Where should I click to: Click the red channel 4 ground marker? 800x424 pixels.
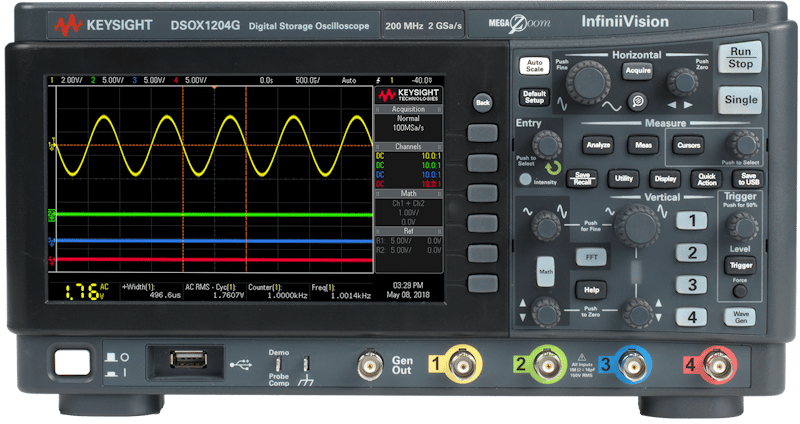tap(52, 260)
